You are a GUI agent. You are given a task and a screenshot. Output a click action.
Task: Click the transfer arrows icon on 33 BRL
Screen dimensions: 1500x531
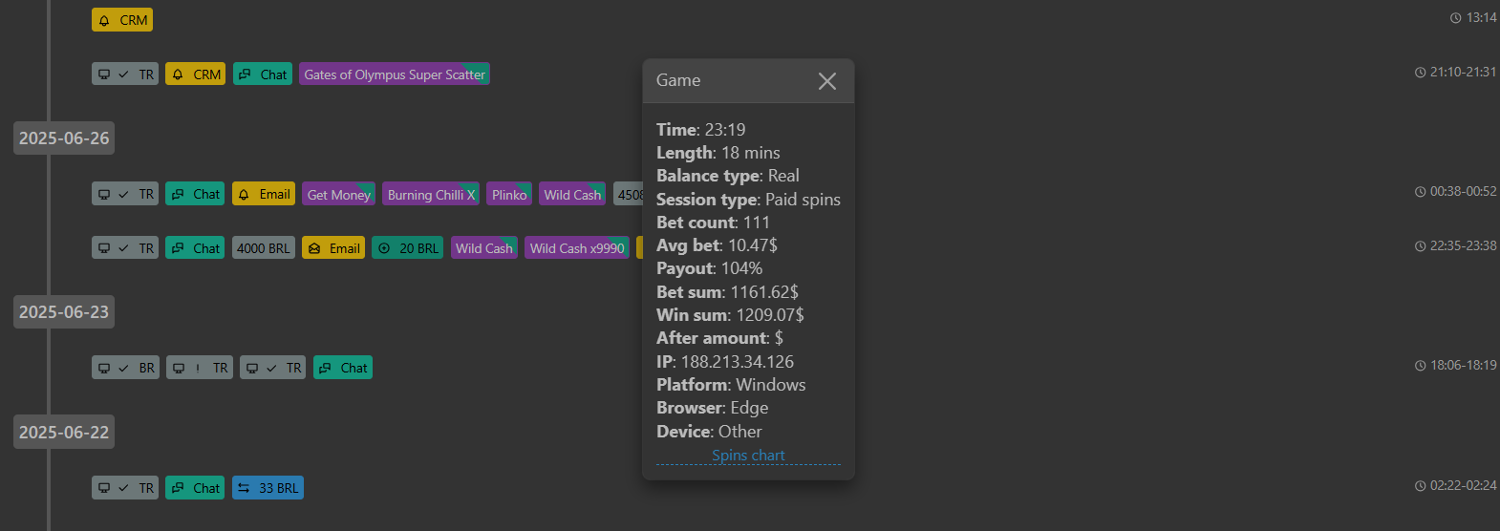pyautogui.click(x=244, y=488)
